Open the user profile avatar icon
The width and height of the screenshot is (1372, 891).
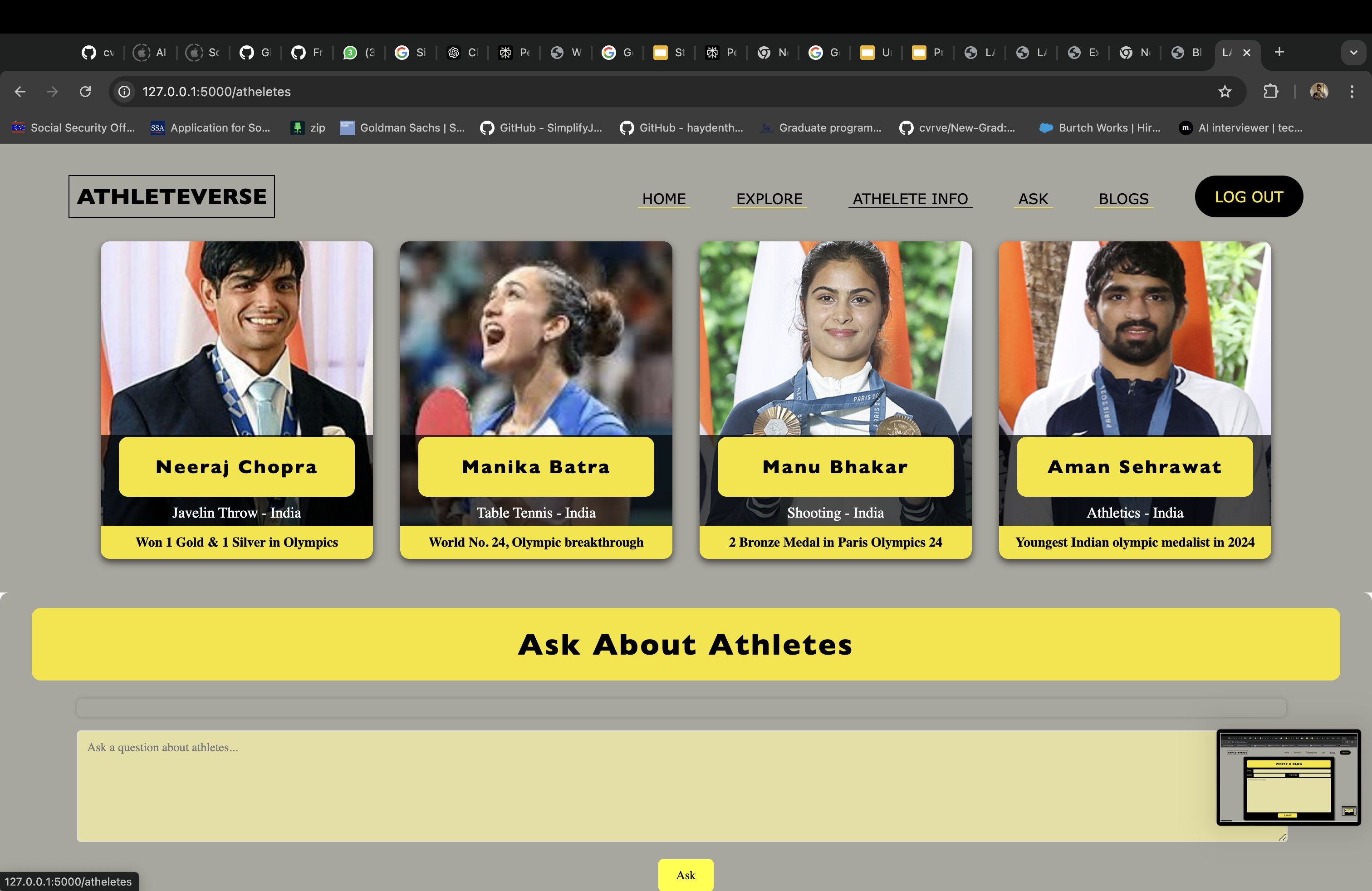(1318, 92)
